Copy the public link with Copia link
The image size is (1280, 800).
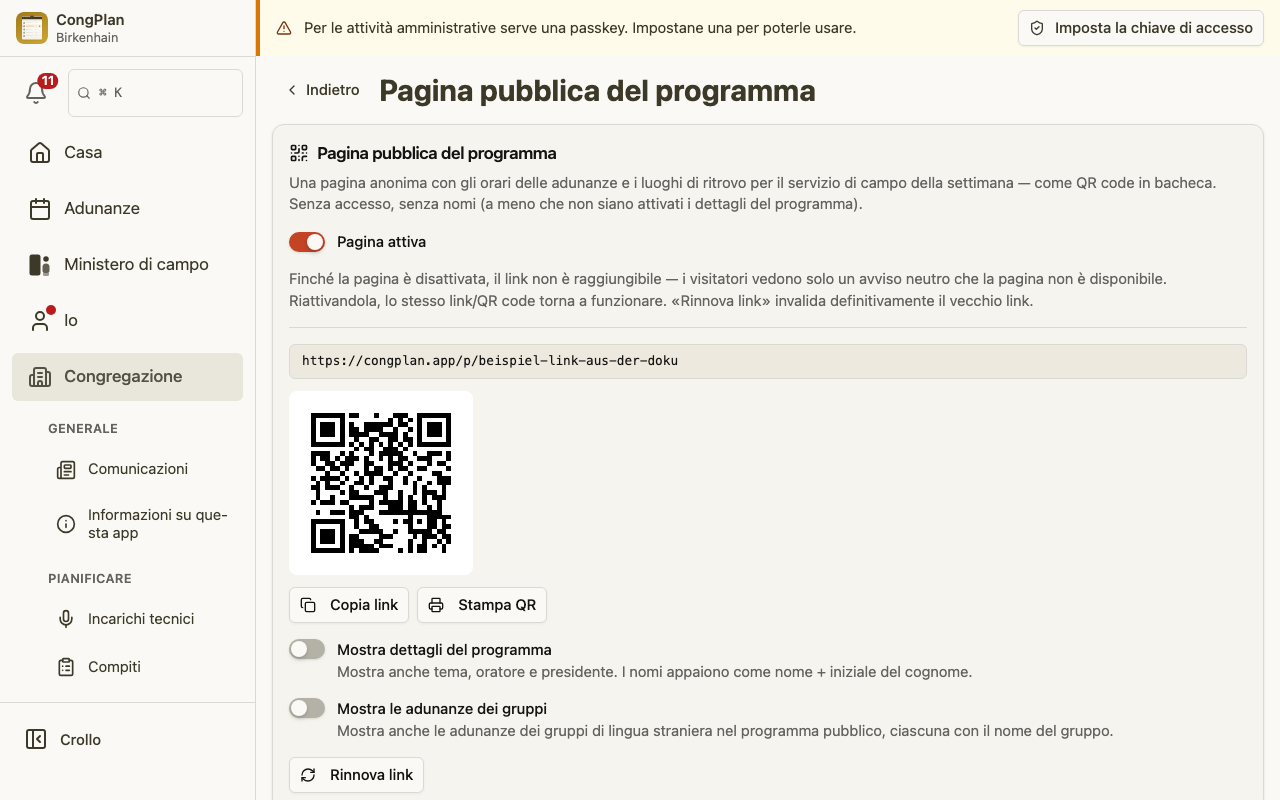pyautogui.click(x=350, y=605)
